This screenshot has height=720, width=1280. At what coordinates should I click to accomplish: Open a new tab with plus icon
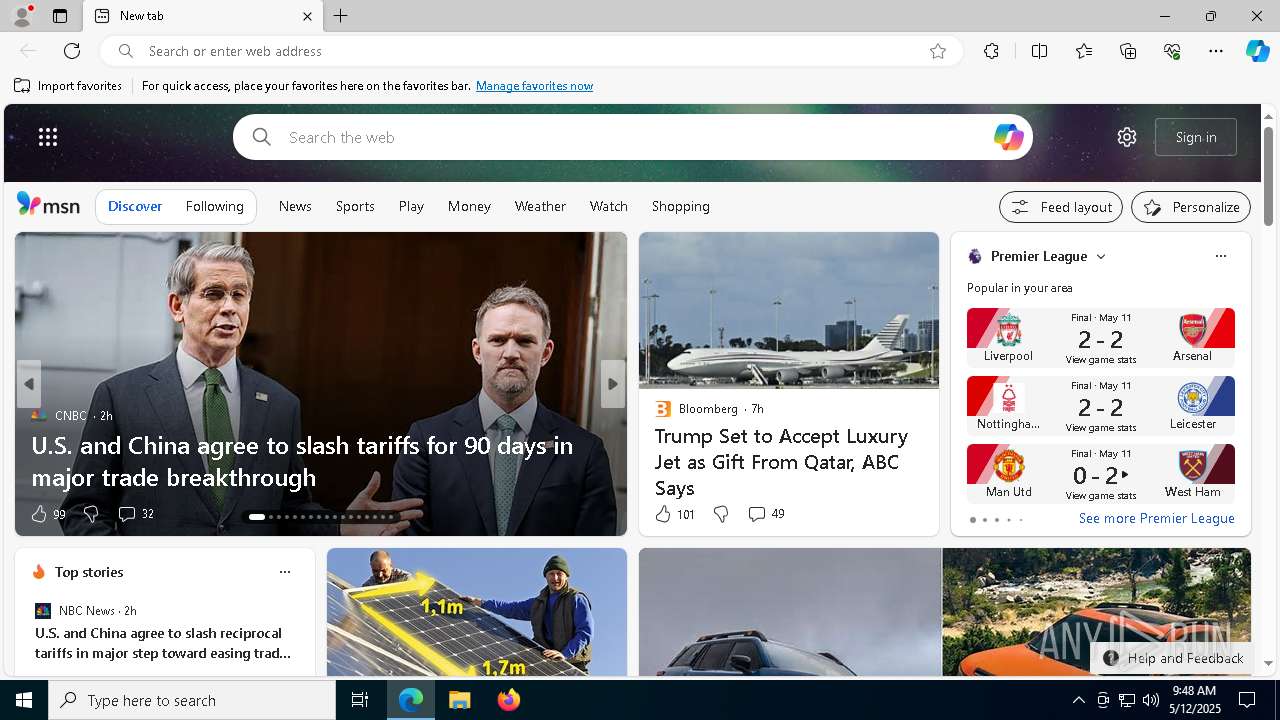point(341,16)
